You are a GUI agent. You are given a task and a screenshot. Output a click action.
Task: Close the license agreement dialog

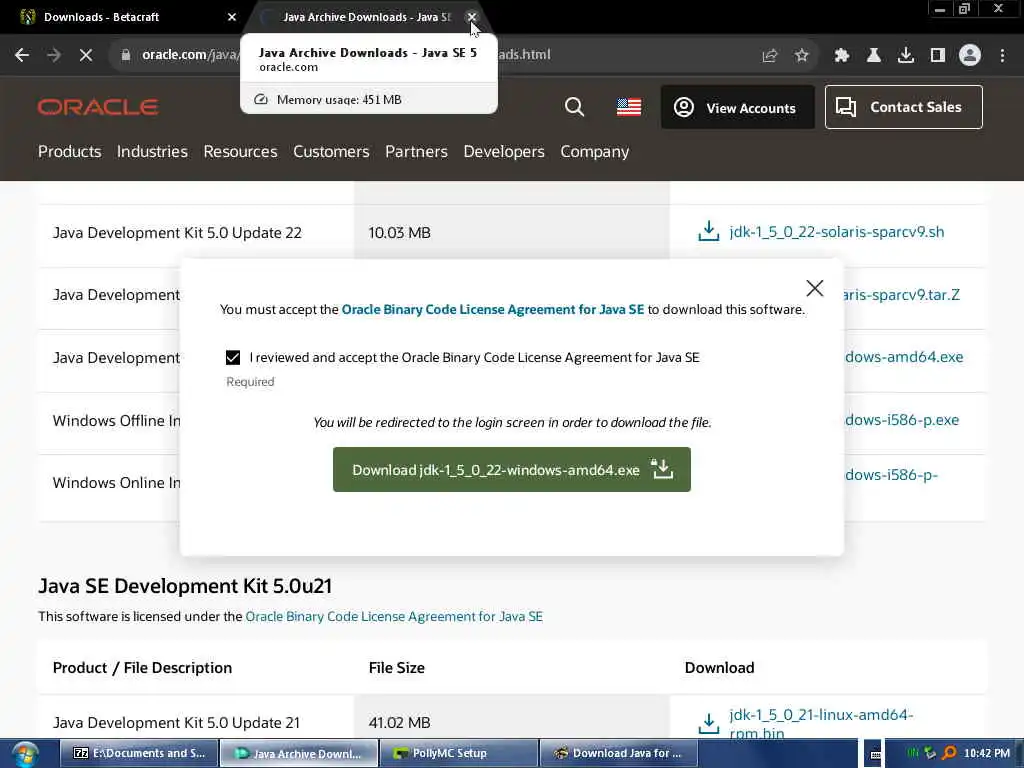click(814, 288)
